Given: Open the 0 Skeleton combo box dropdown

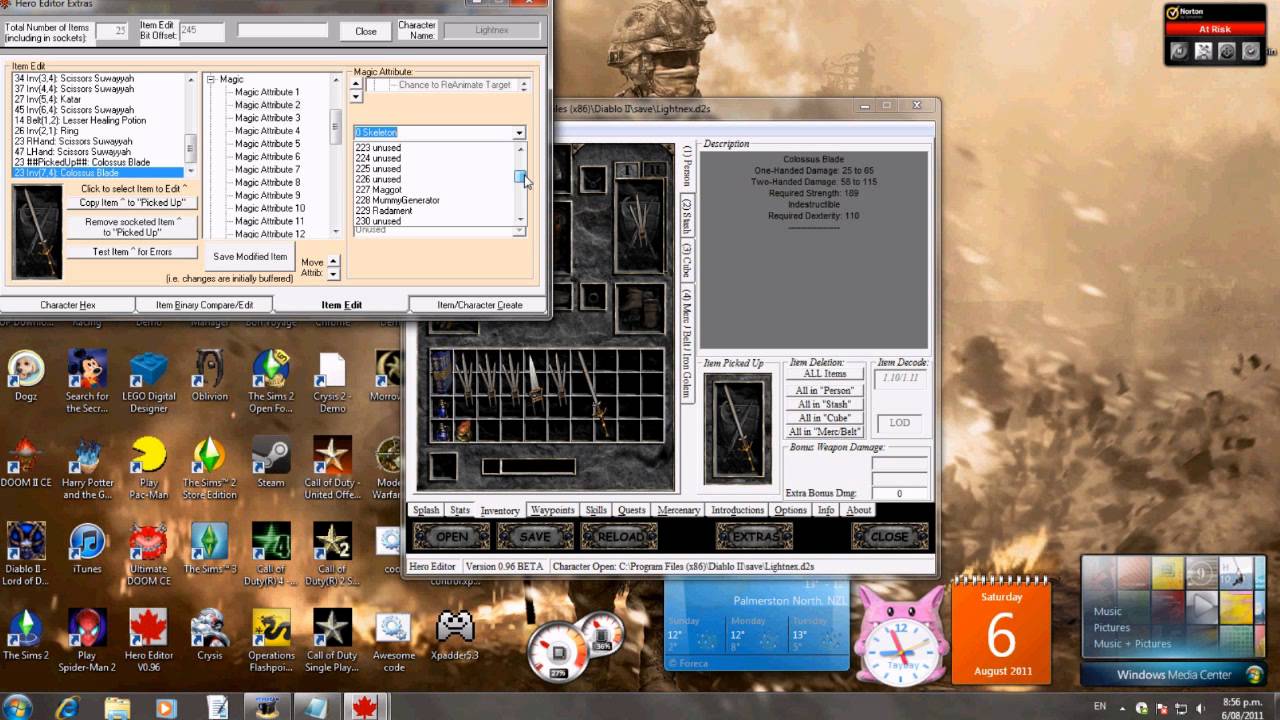Looking at the screenshot, I should coord(519,132).
